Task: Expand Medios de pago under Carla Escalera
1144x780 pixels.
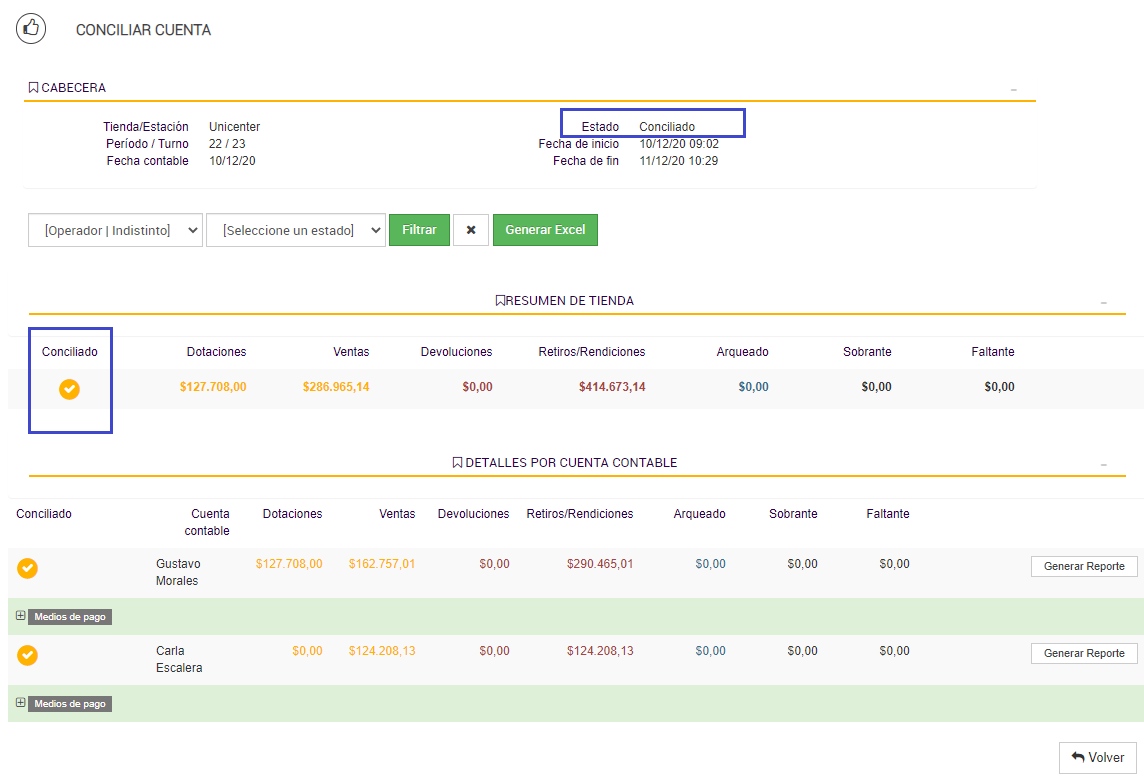Action: click(20, 703)
